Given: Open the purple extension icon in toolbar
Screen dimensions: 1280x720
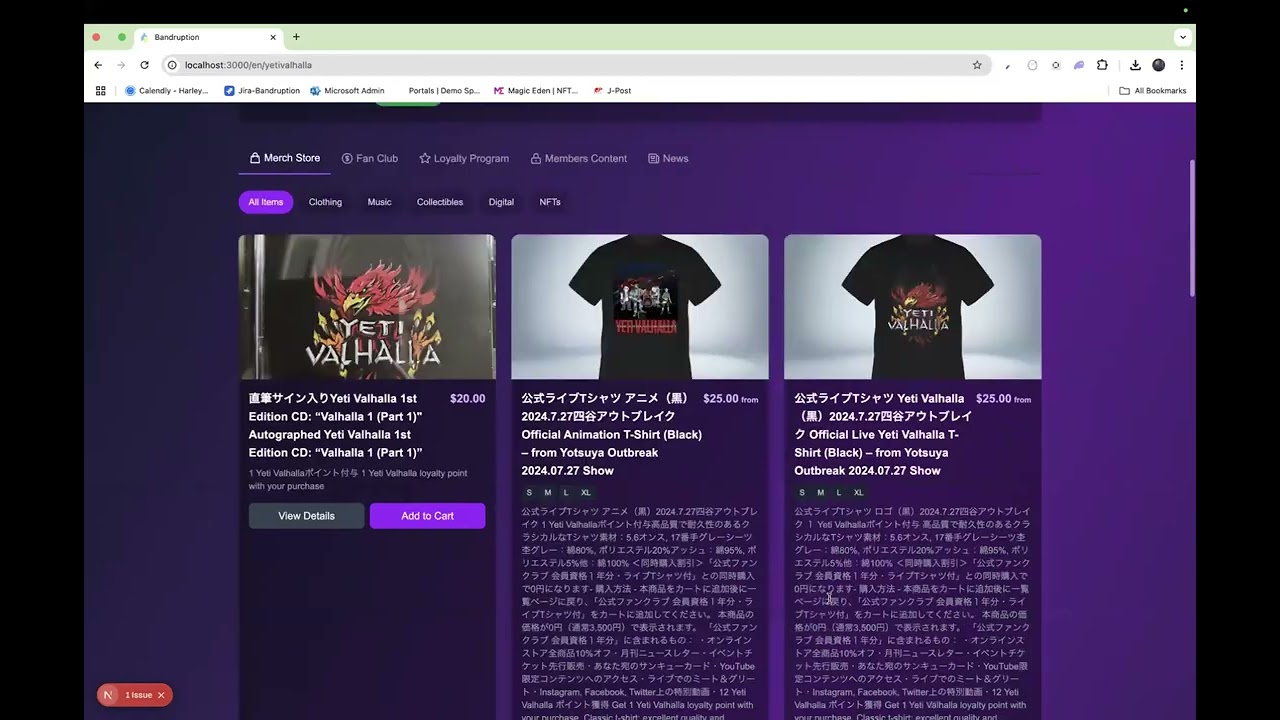Looking at the screenshot, I should point(1079,65).
